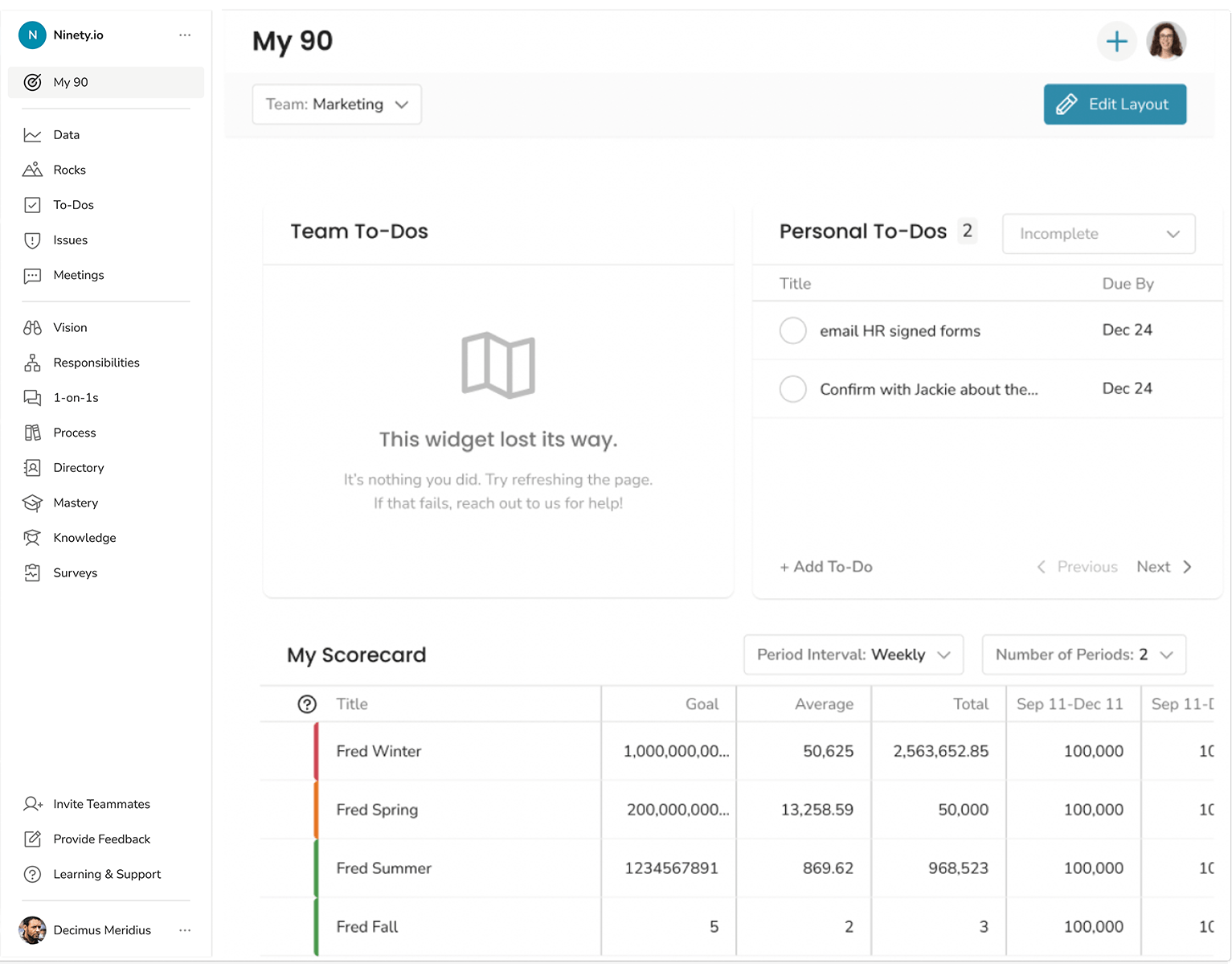Click the Knowledge icon in sidebar
This screenshot has height=964, width=1232.
pos(32,538)
